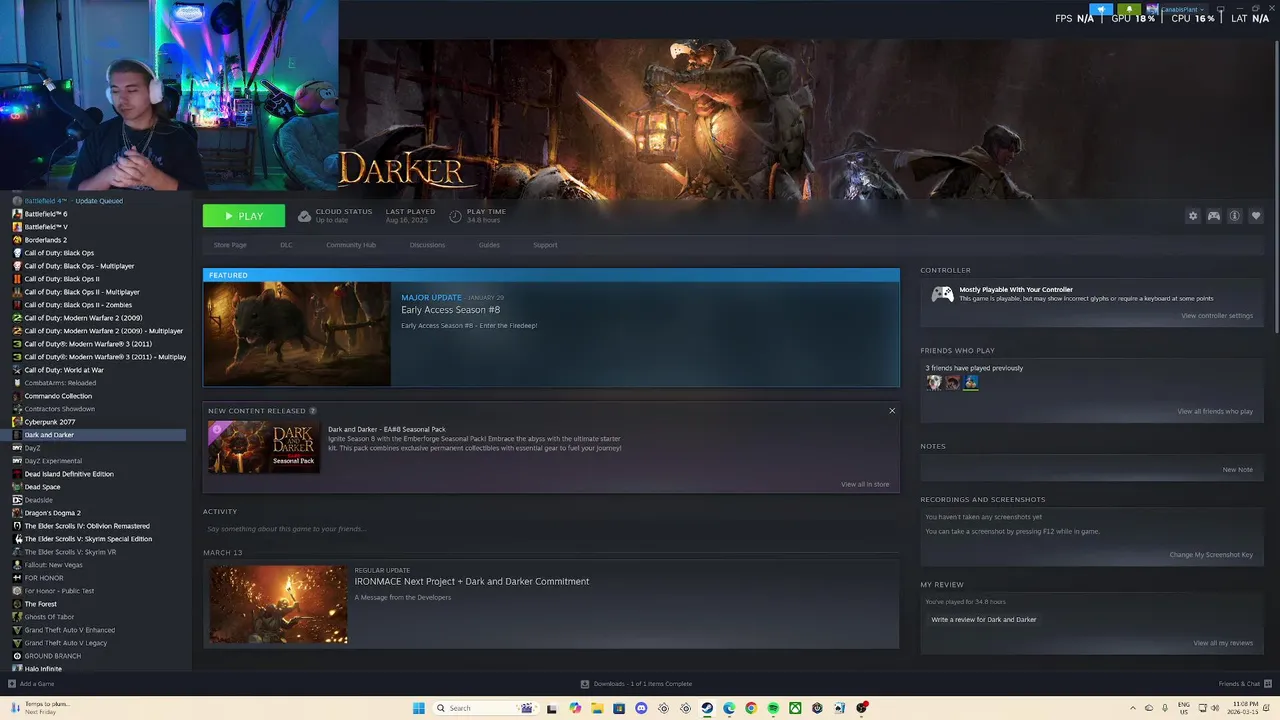Open Downloads status in bottom bar
This screenshot has width=1280, height=720.
[x=636, y=684]
